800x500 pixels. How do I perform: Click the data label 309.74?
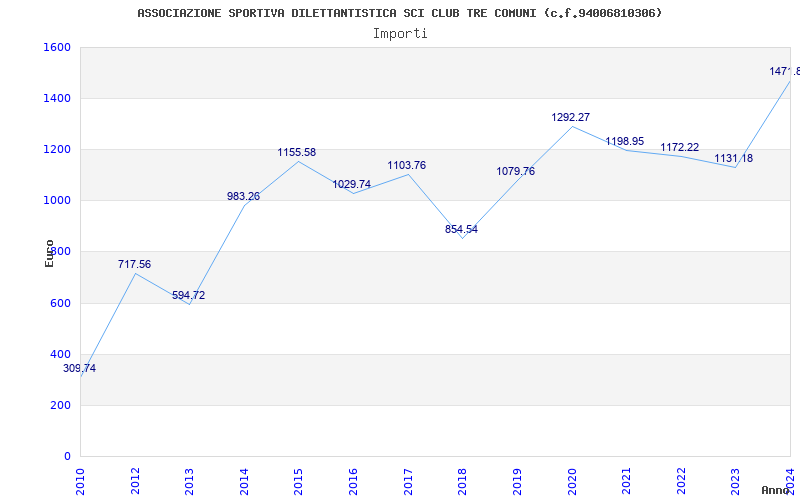[80, 368]
